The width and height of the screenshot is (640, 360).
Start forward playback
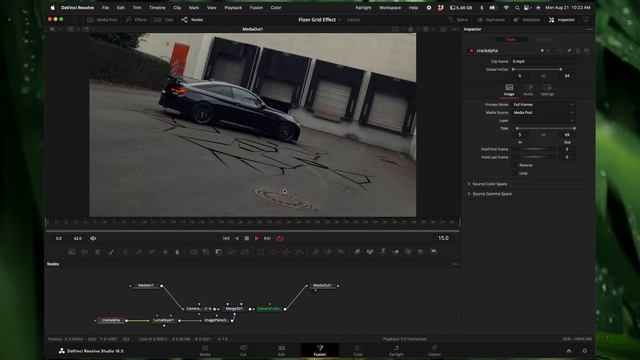coord(257,238)
